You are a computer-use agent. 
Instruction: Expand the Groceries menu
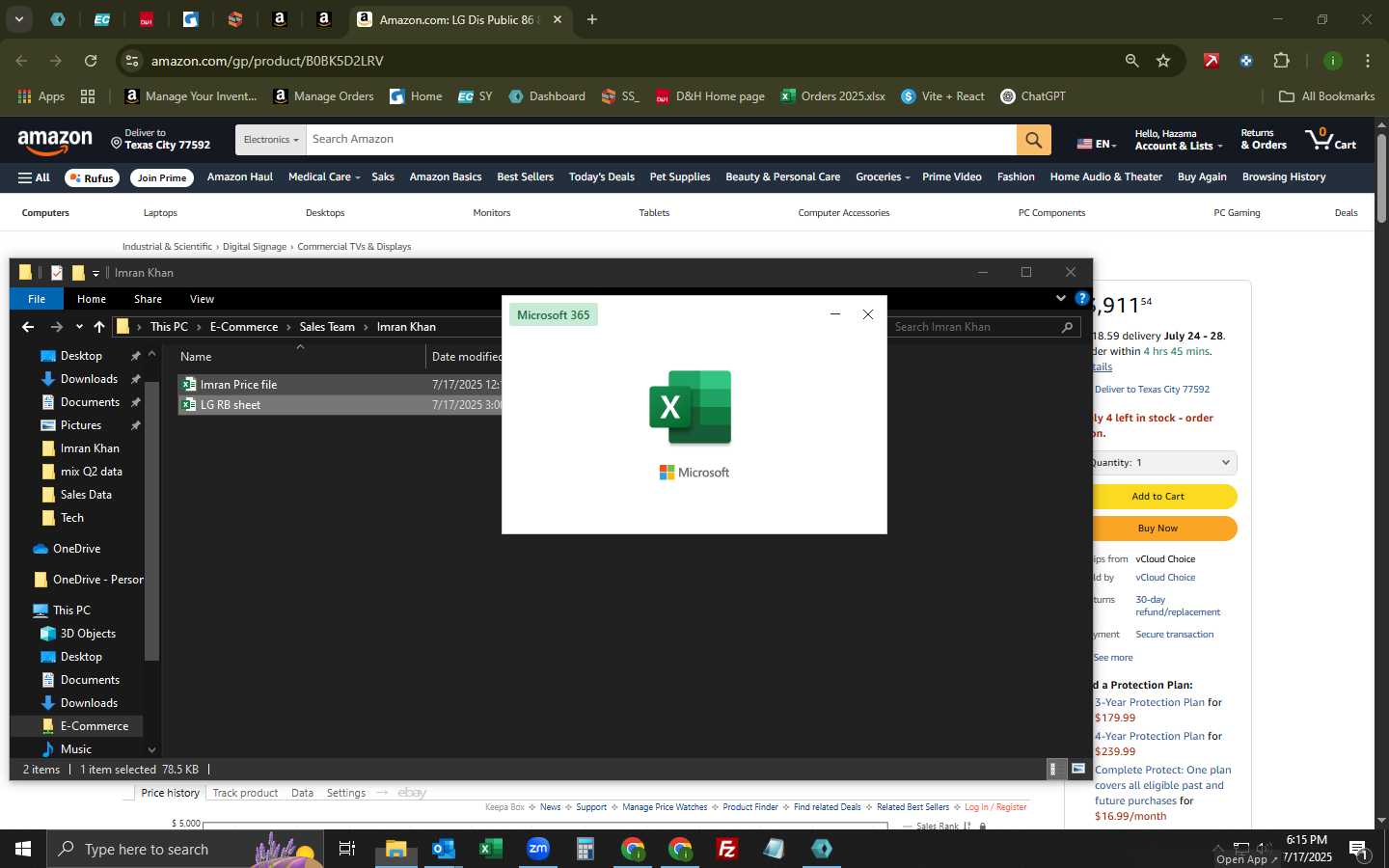pos(882,177)
